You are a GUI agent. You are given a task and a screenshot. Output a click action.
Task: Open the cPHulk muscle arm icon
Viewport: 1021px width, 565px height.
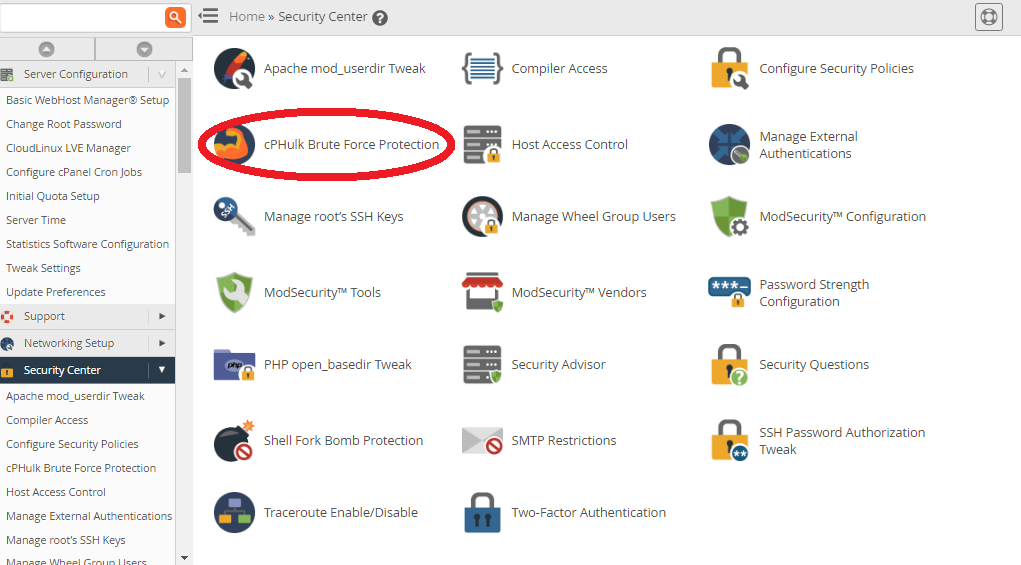[234, 145]
